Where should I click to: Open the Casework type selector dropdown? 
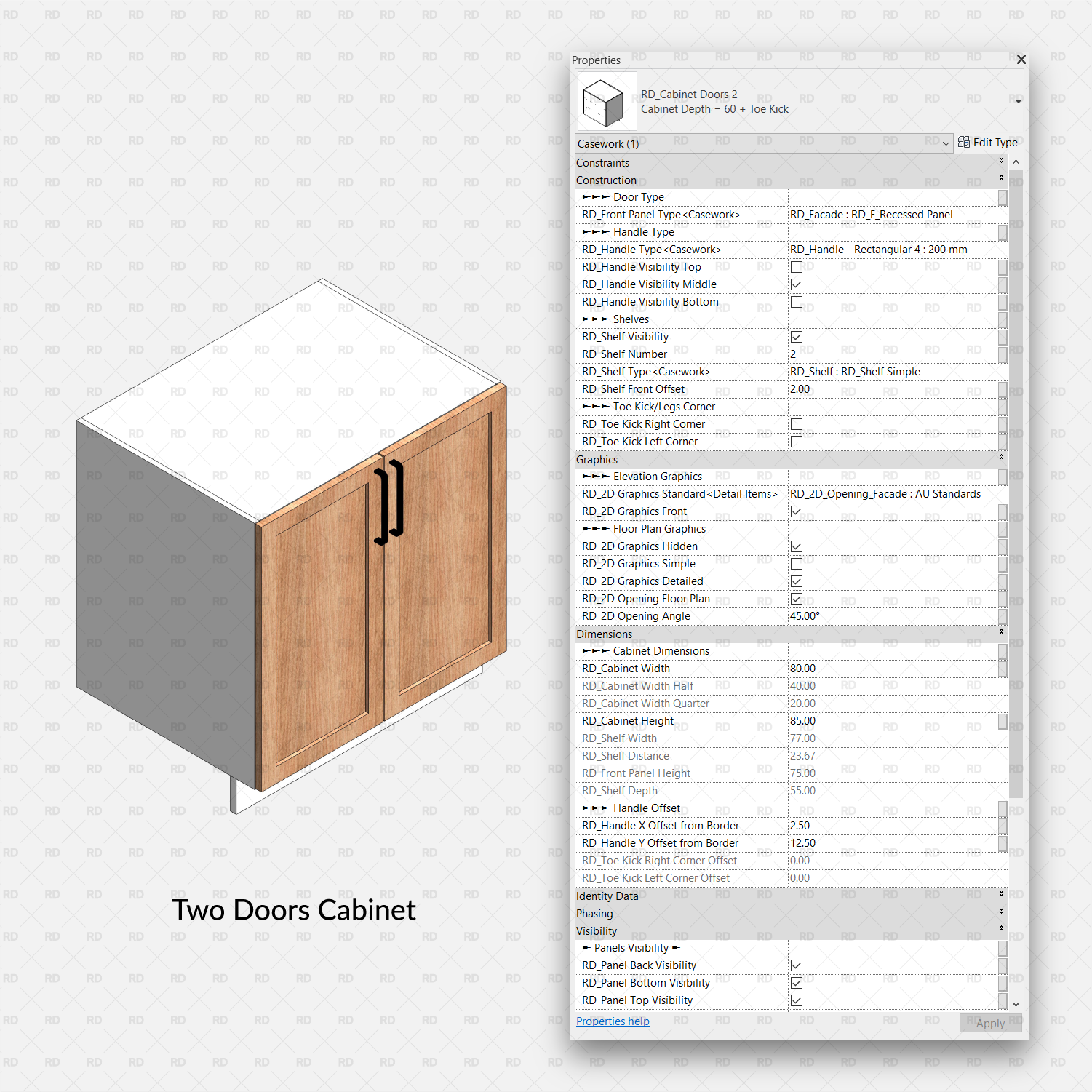[946, 143]
